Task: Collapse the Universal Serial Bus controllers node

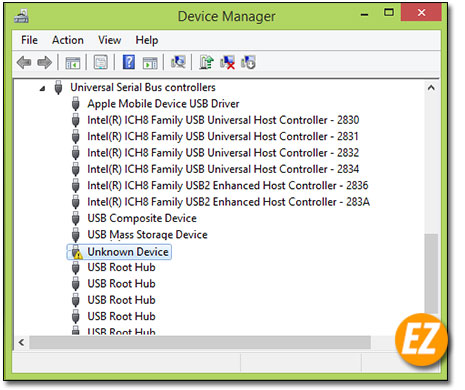Action: pos(42,88)
